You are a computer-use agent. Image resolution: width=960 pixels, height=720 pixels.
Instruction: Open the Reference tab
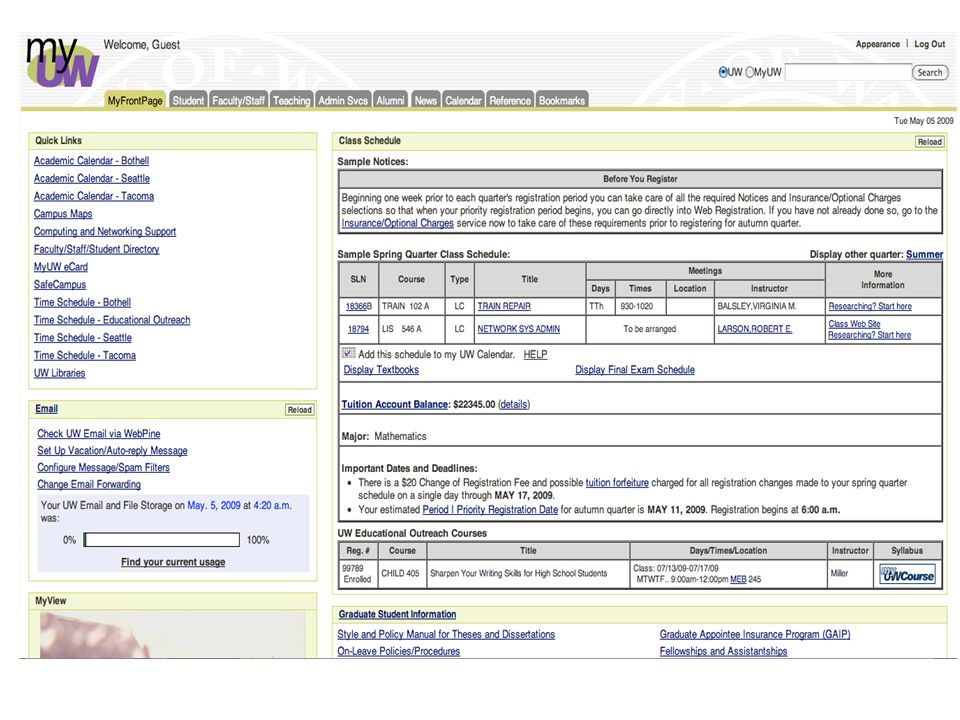pos(510,100)
